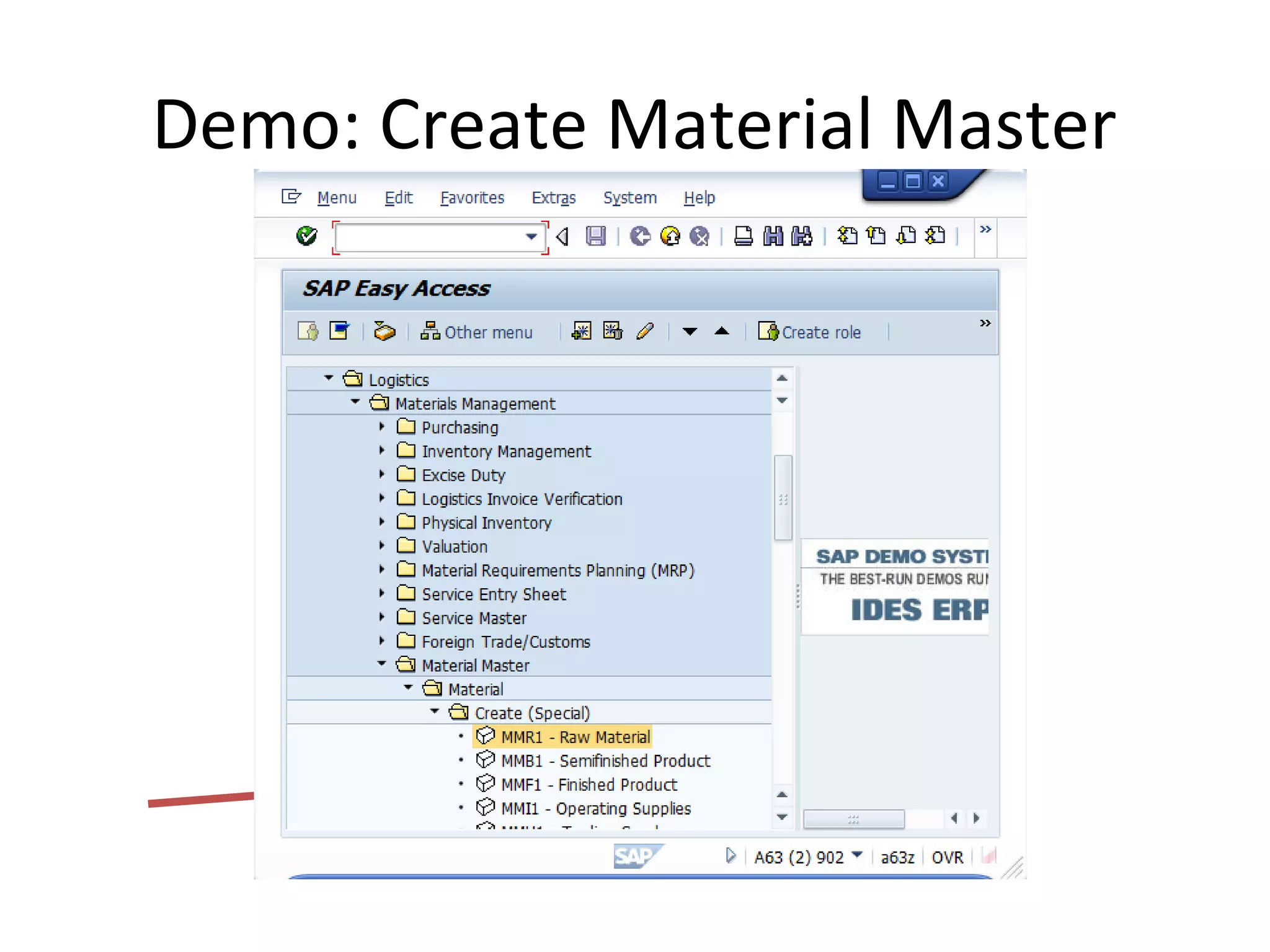Image resolution: width=1270 pixels, height=952 pixels.
Task: Expand the Purchasing folder
Action: coord(382,426)
